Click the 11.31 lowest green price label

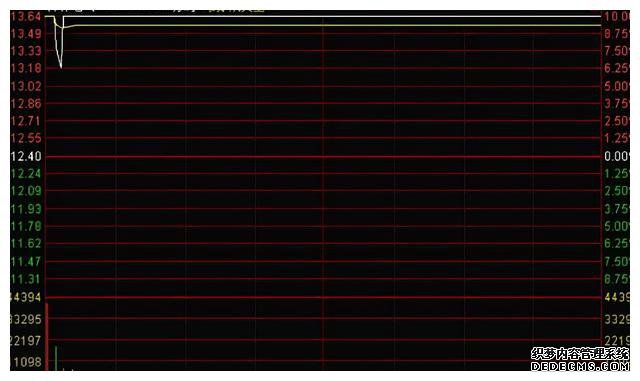(x=26, y=279)
